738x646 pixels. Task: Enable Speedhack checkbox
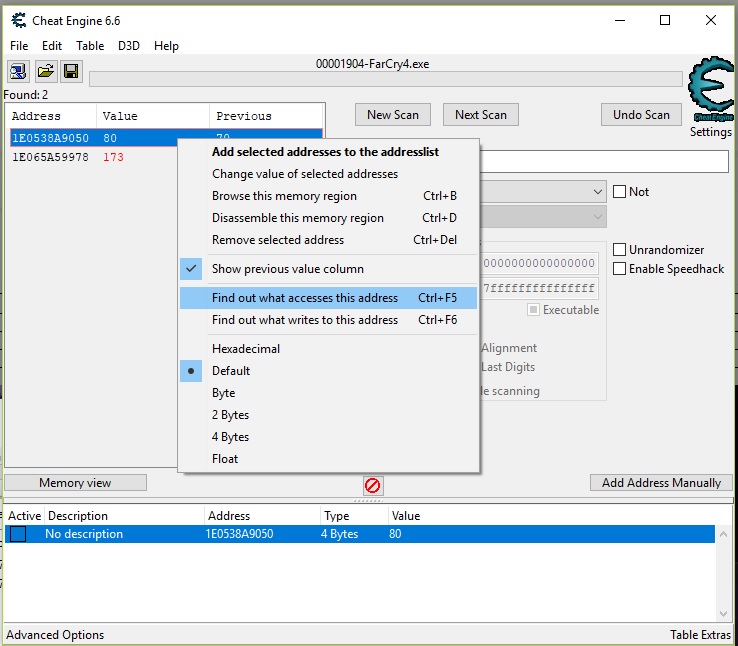[620, 268]
